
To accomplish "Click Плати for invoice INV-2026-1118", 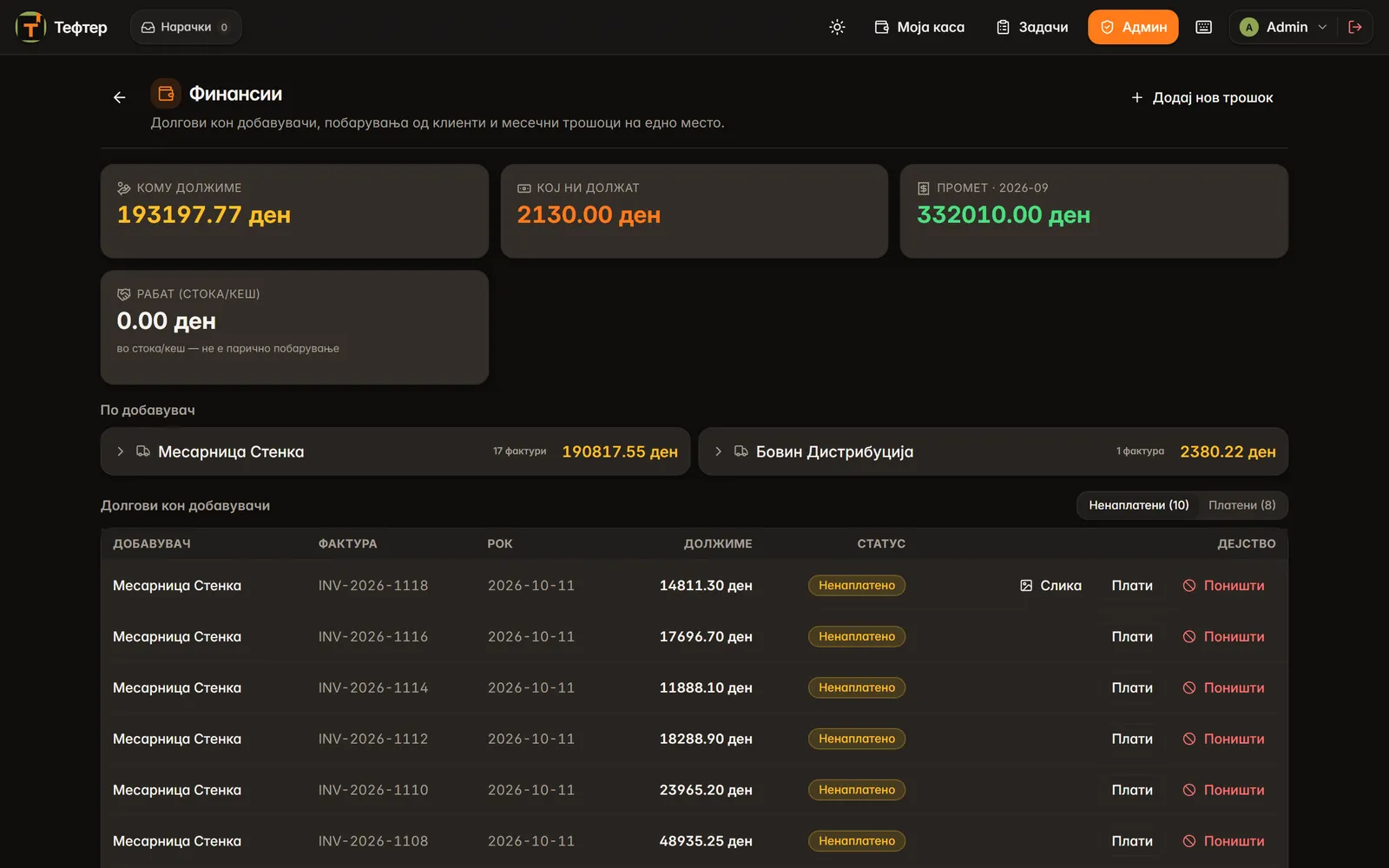I will 1132,586.
